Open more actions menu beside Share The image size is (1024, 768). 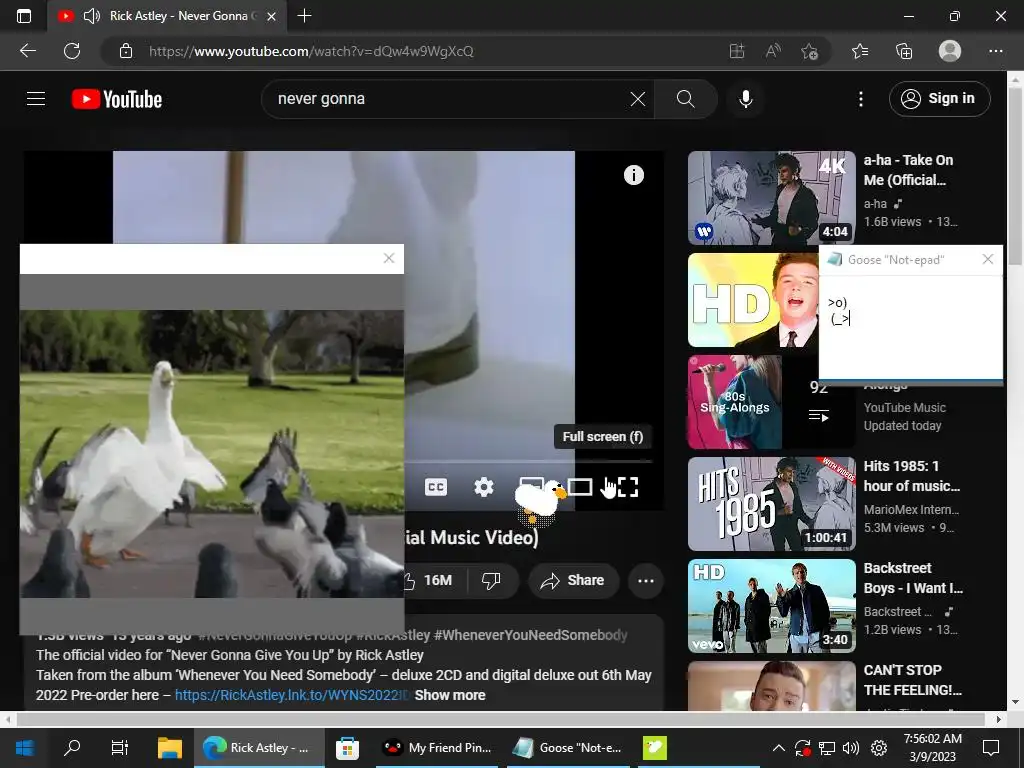click(646, 581)
